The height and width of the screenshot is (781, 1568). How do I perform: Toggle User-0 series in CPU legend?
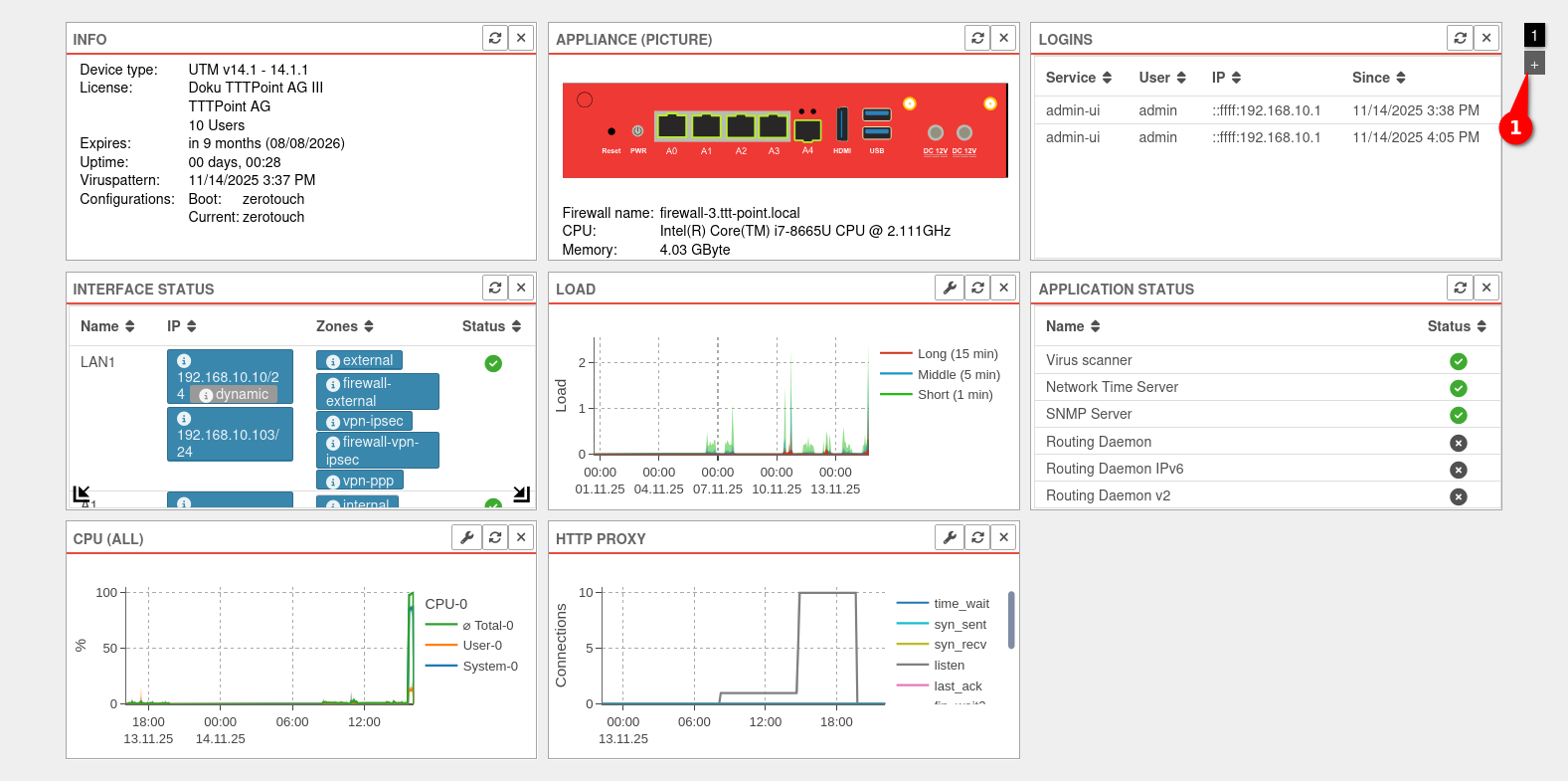click(x=481, y=646)
